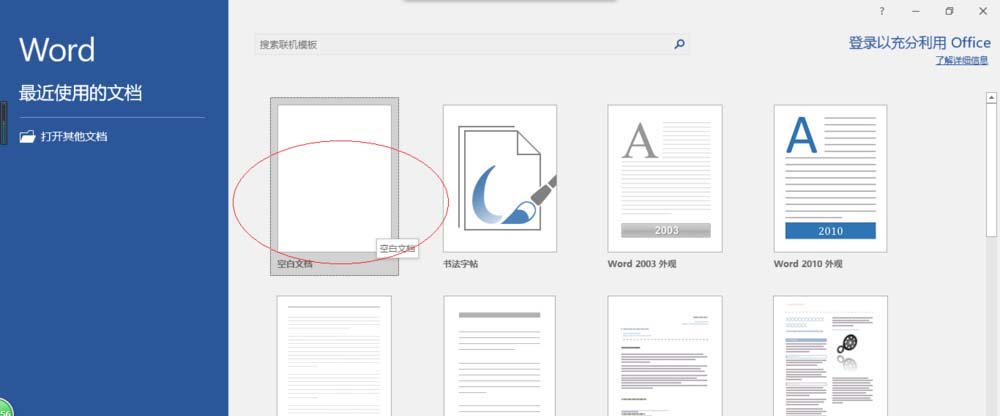Click the '最近使用的文档' heading
Viewport: 1000px width, 416px height.
point(80,93)
